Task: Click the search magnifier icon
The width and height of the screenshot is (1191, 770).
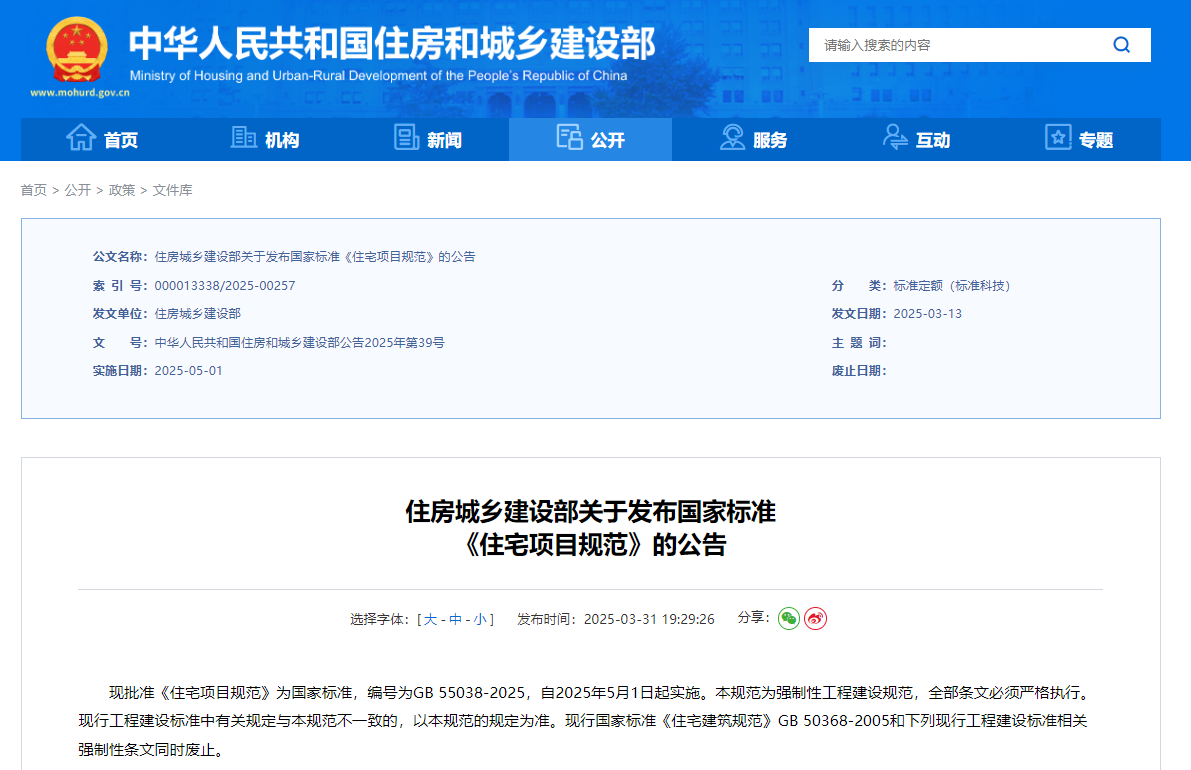Action: [1121, 45]
